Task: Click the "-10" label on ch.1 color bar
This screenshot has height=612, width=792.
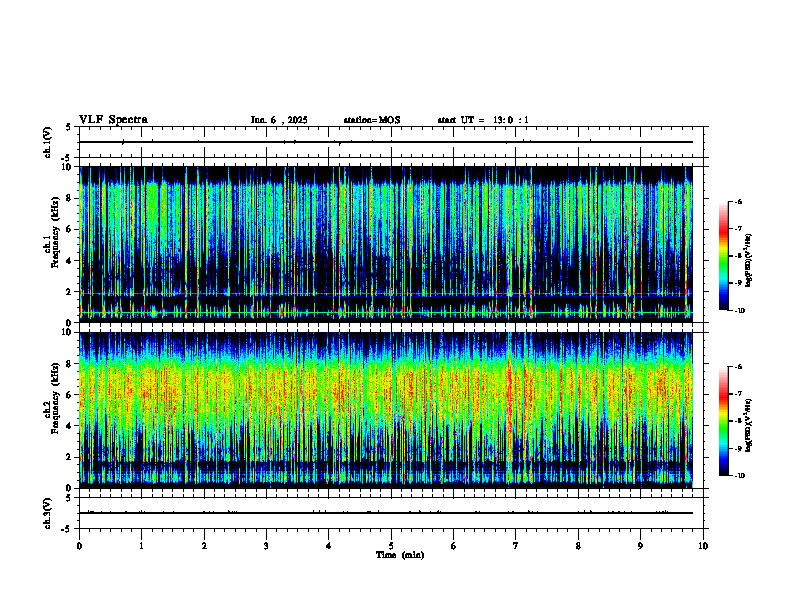Action: 739,311
